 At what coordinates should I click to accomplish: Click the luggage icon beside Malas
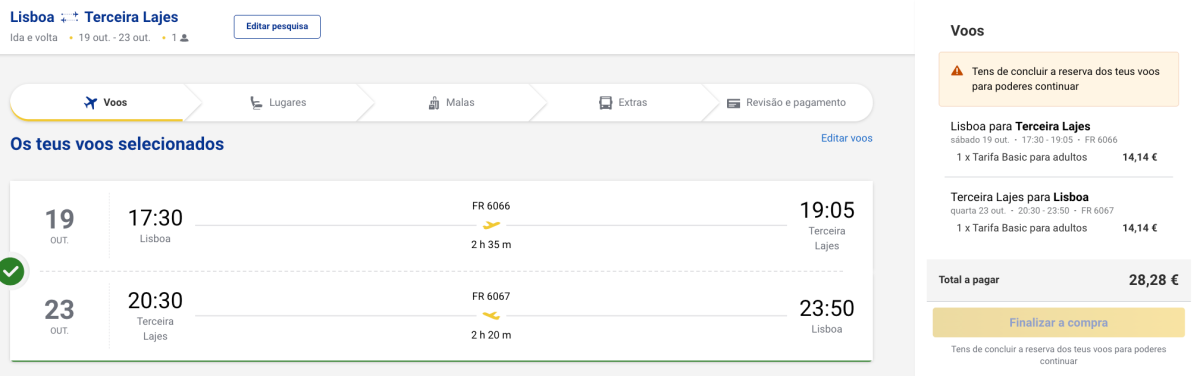pos(434,103)
